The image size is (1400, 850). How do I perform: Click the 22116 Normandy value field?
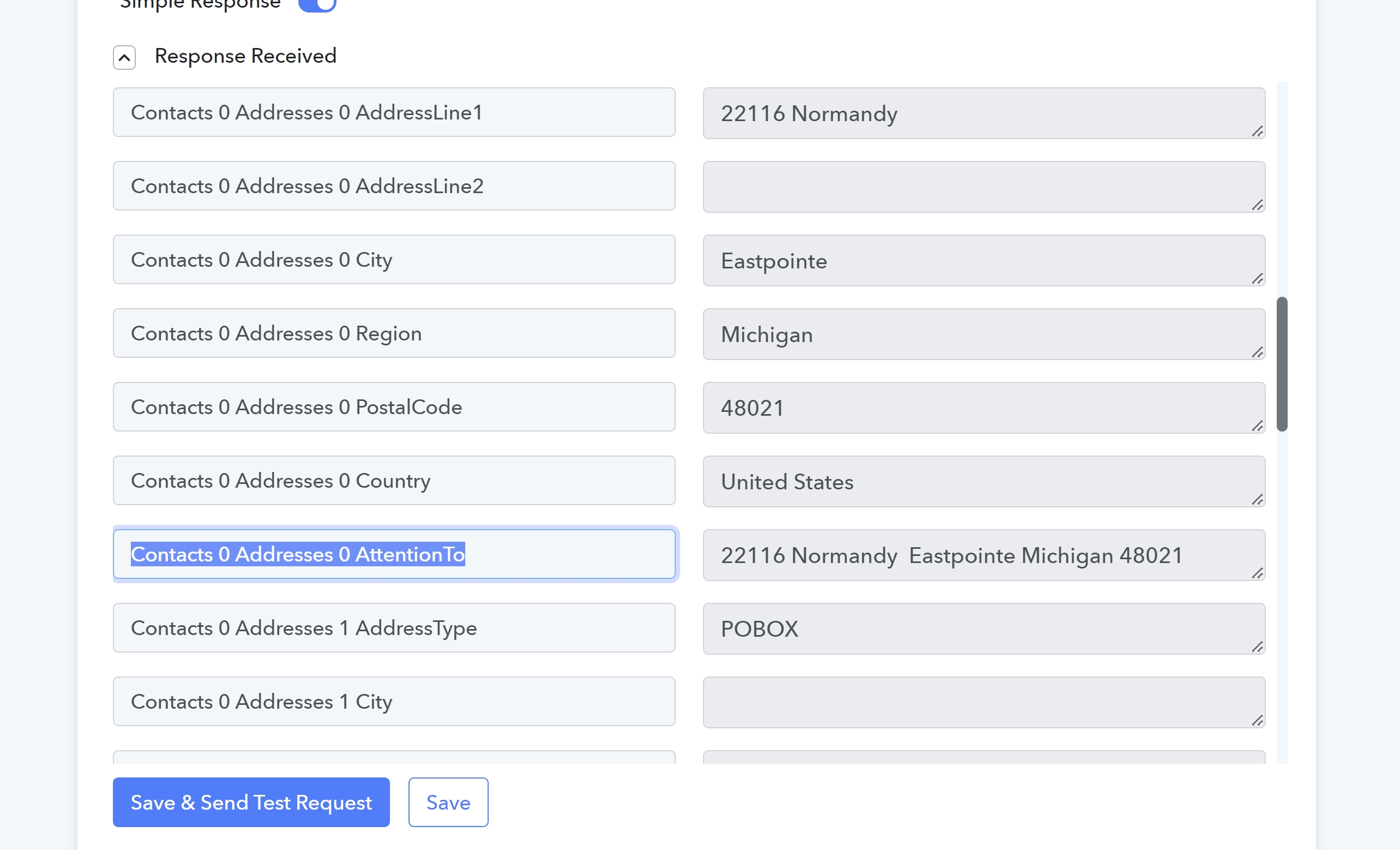click(984, 113)
